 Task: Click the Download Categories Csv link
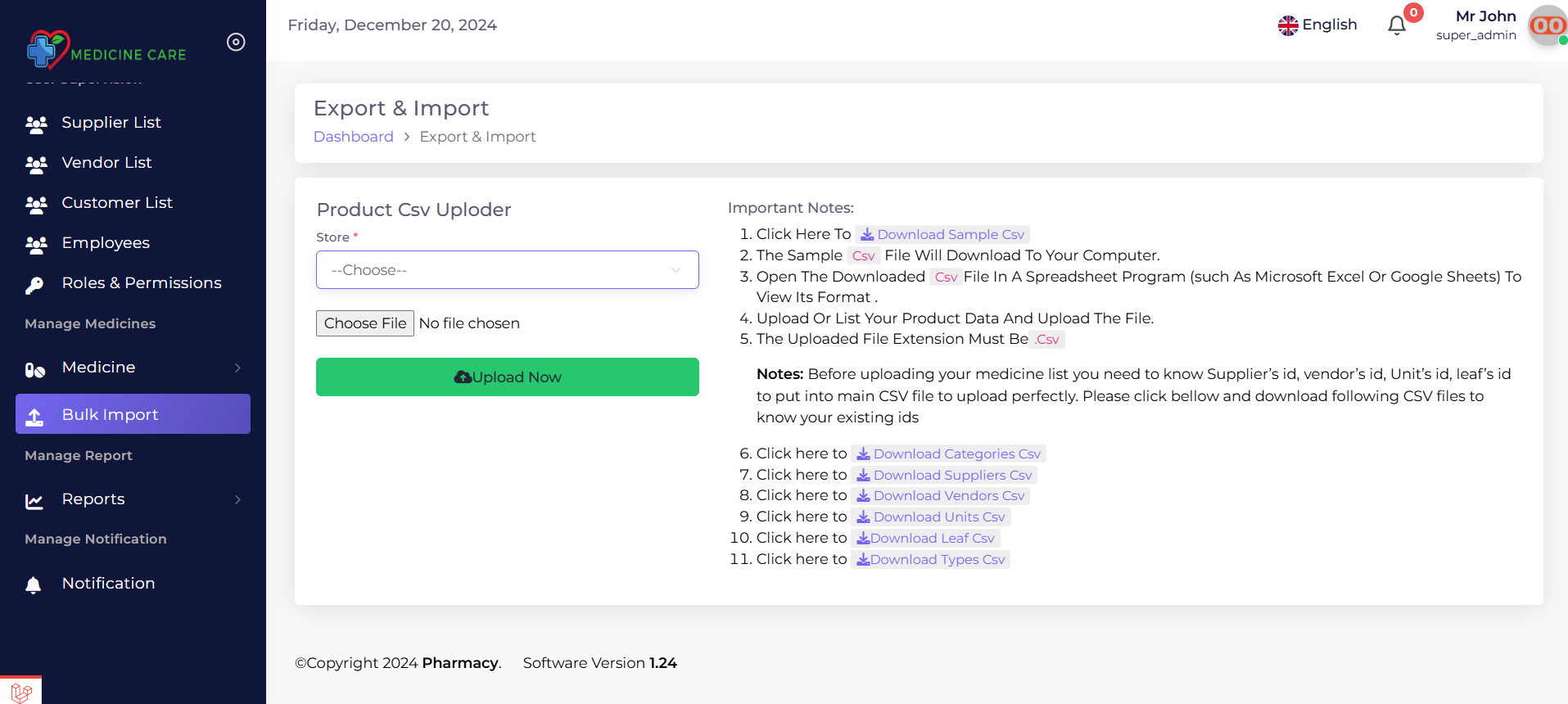pyautogui.click(x=949, y=454)
